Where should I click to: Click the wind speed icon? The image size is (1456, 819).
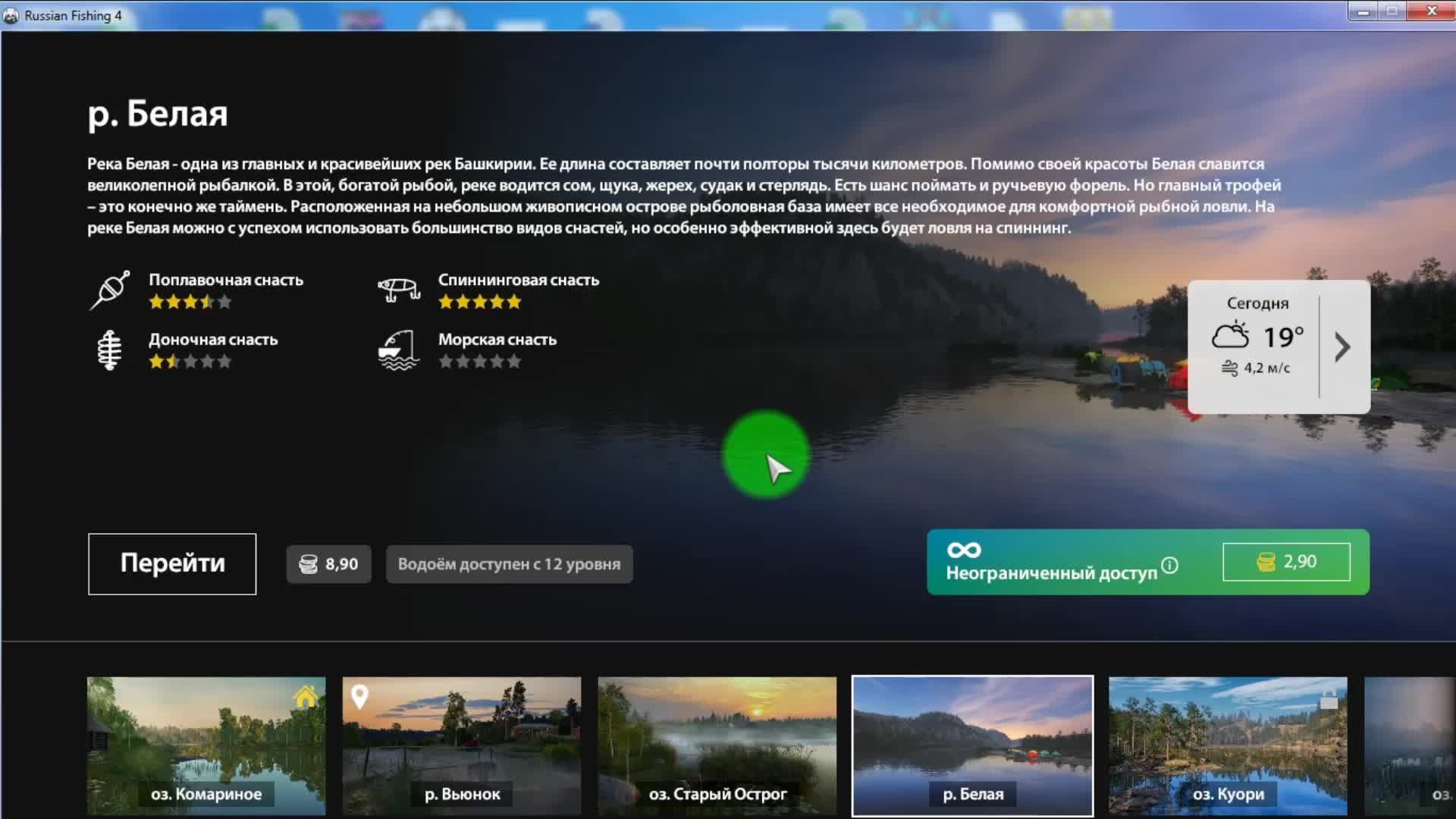pos(1229,368)
